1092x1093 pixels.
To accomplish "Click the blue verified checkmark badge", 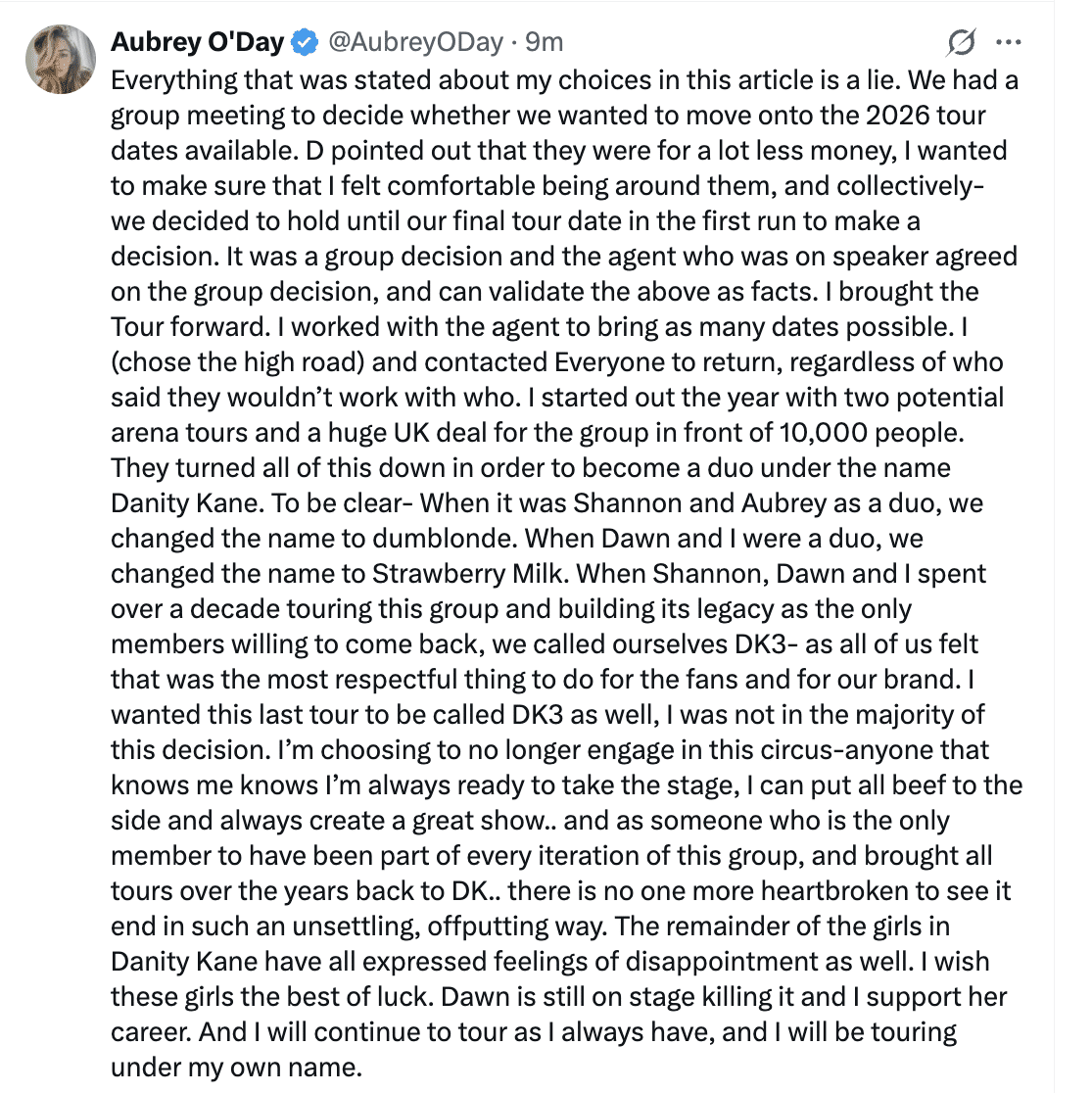I will (x=306, y=42).
